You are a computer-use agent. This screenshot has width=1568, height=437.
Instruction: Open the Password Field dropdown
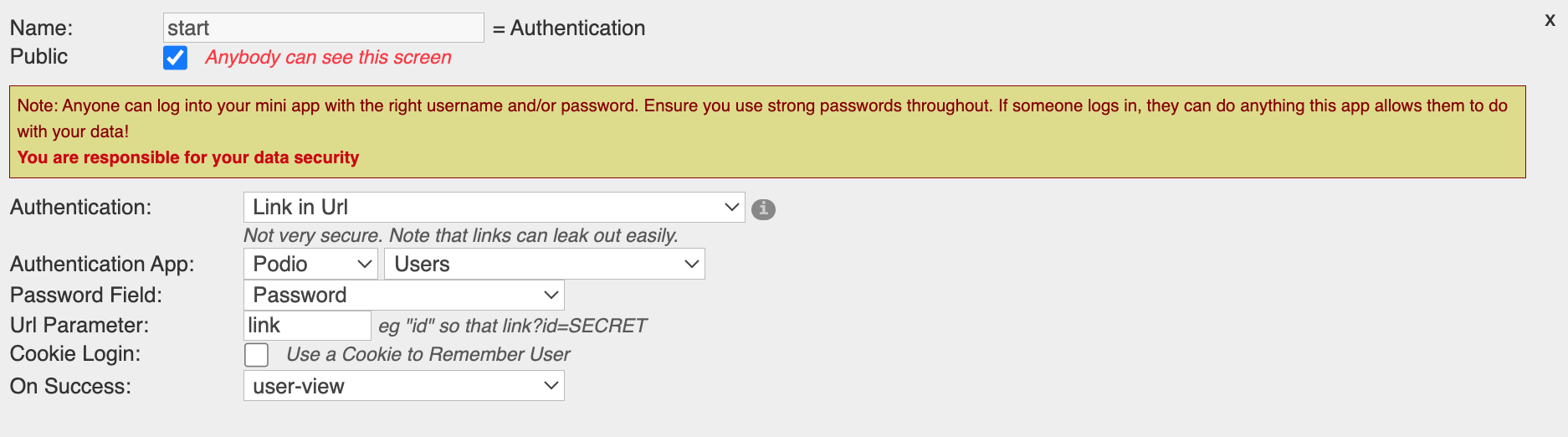pyautogui.click(x=403, y=295)
